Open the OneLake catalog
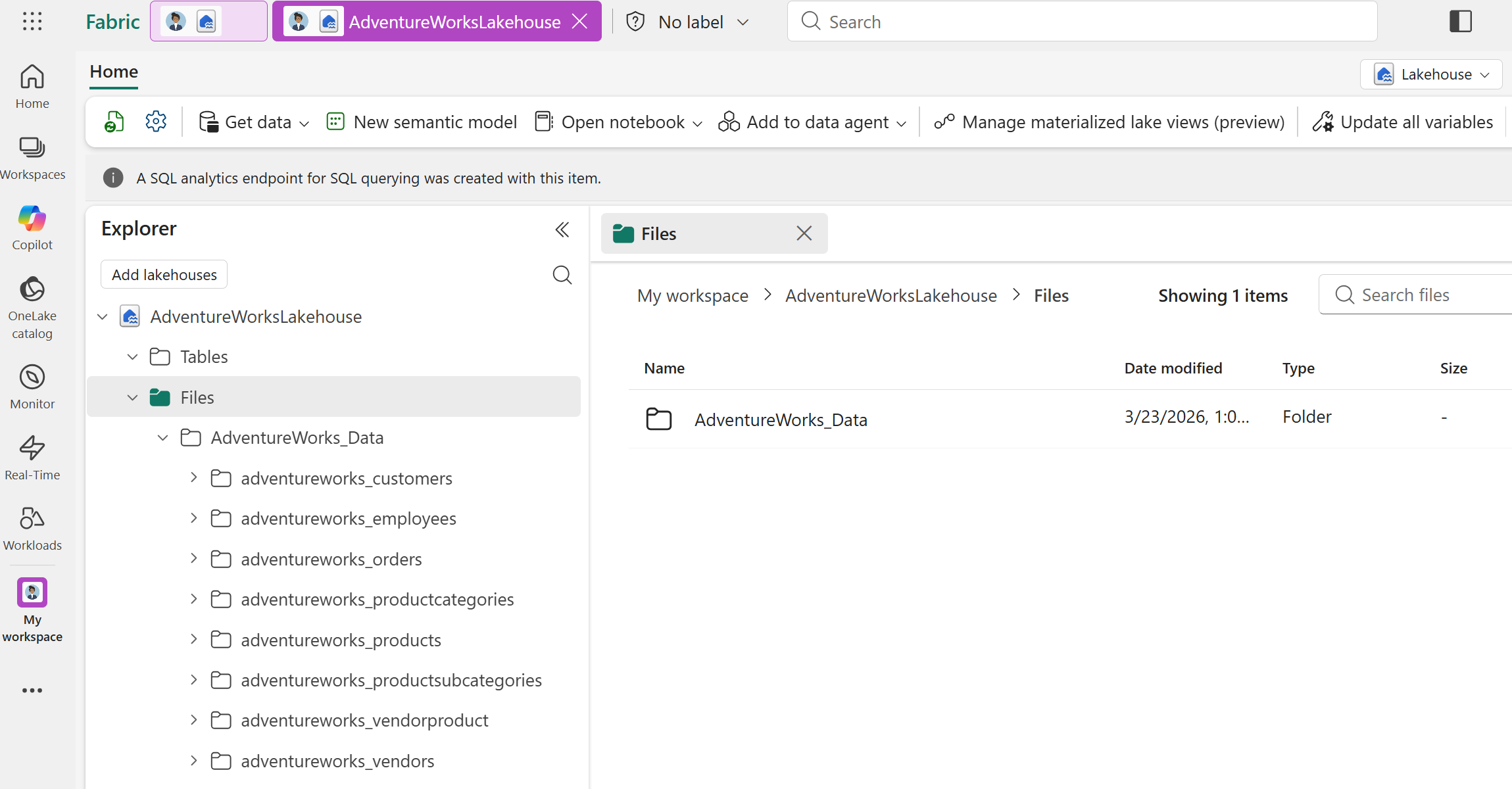This screenshot has width=1512, height=789. [x=32, y=306]
